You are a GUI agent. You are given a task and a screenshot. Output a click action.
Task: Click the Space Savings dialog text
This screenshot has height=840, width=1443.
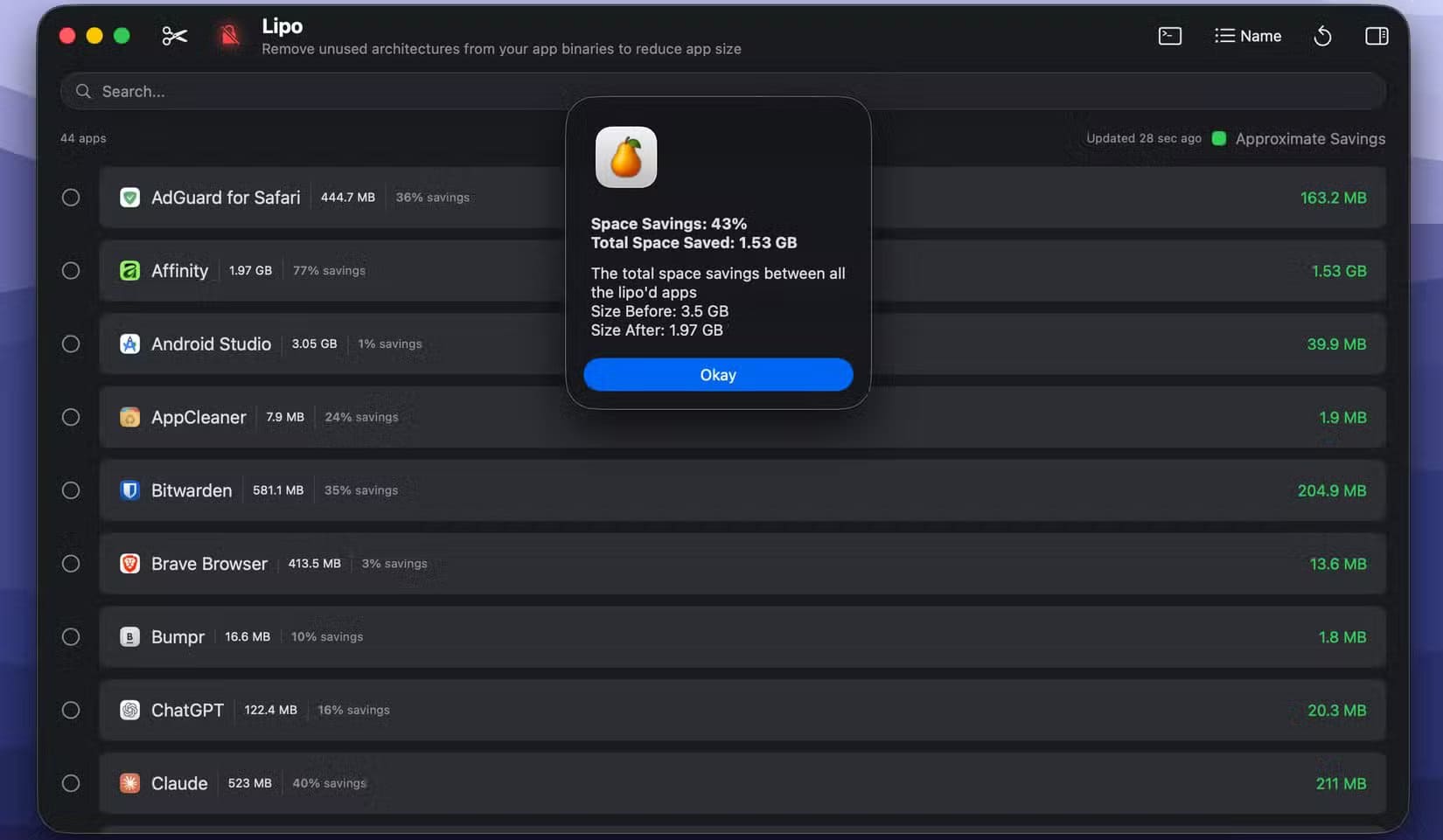(x=669, y=224)
